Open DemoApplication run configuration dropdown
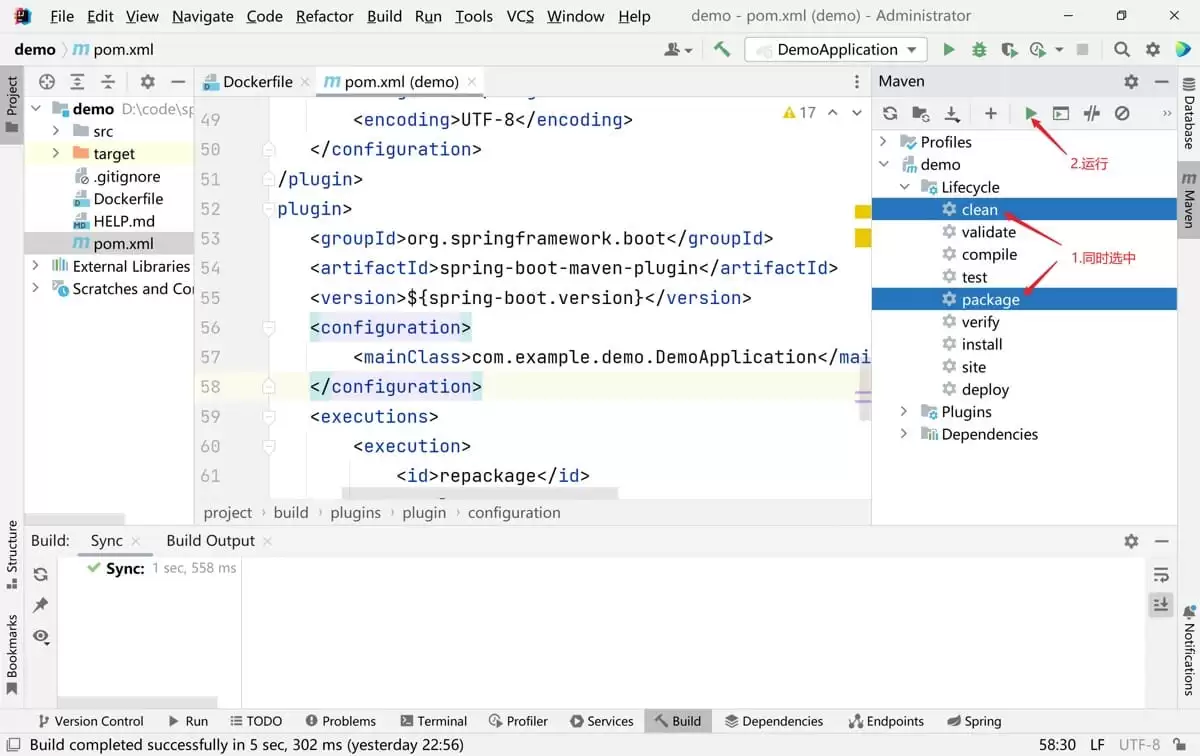The height and width of the screenshot is (756, 1200). pos(836,49)
